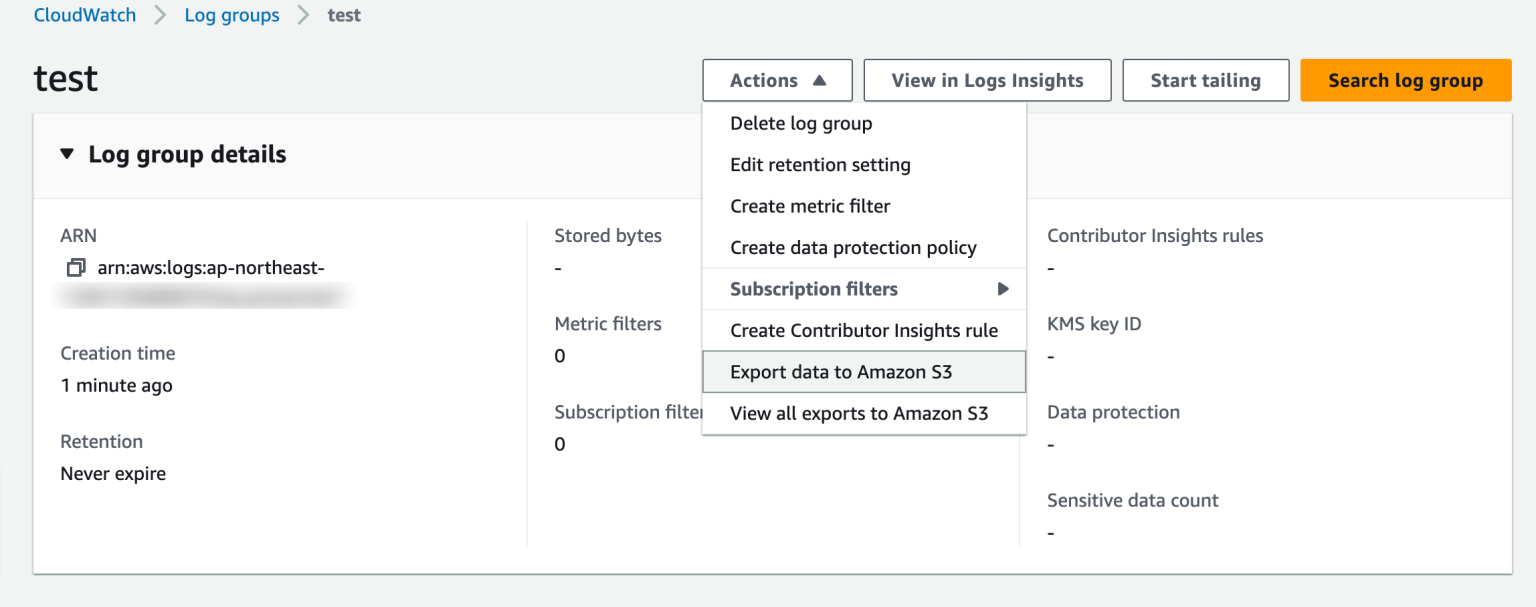Copy the ARN using the copy icon
Screen dimensions: 1536x607
(75, 268)
